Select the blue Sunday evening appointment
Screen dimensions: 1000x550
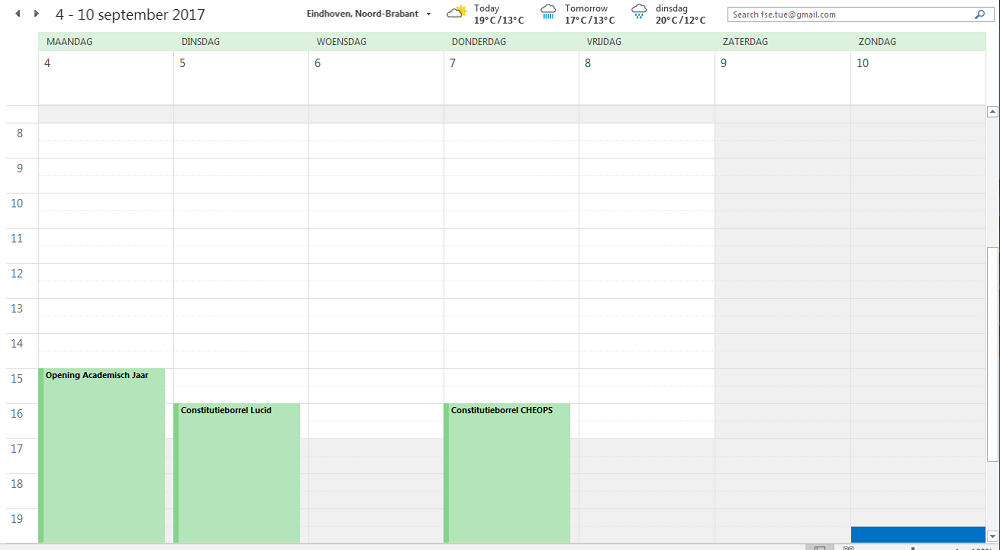[x=917, y=534]
